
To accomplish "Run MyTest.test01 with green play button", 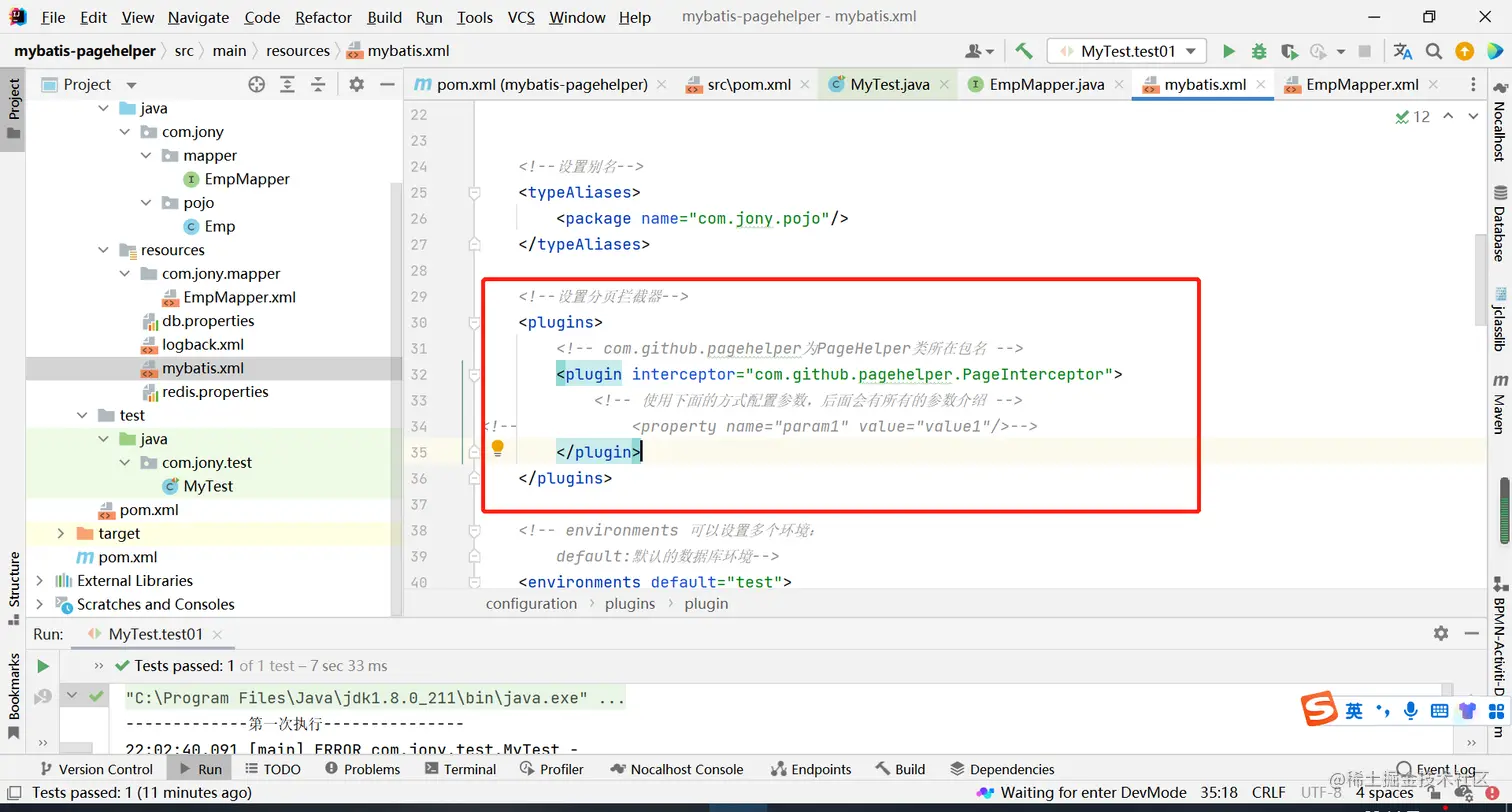I will (1229, 51).
